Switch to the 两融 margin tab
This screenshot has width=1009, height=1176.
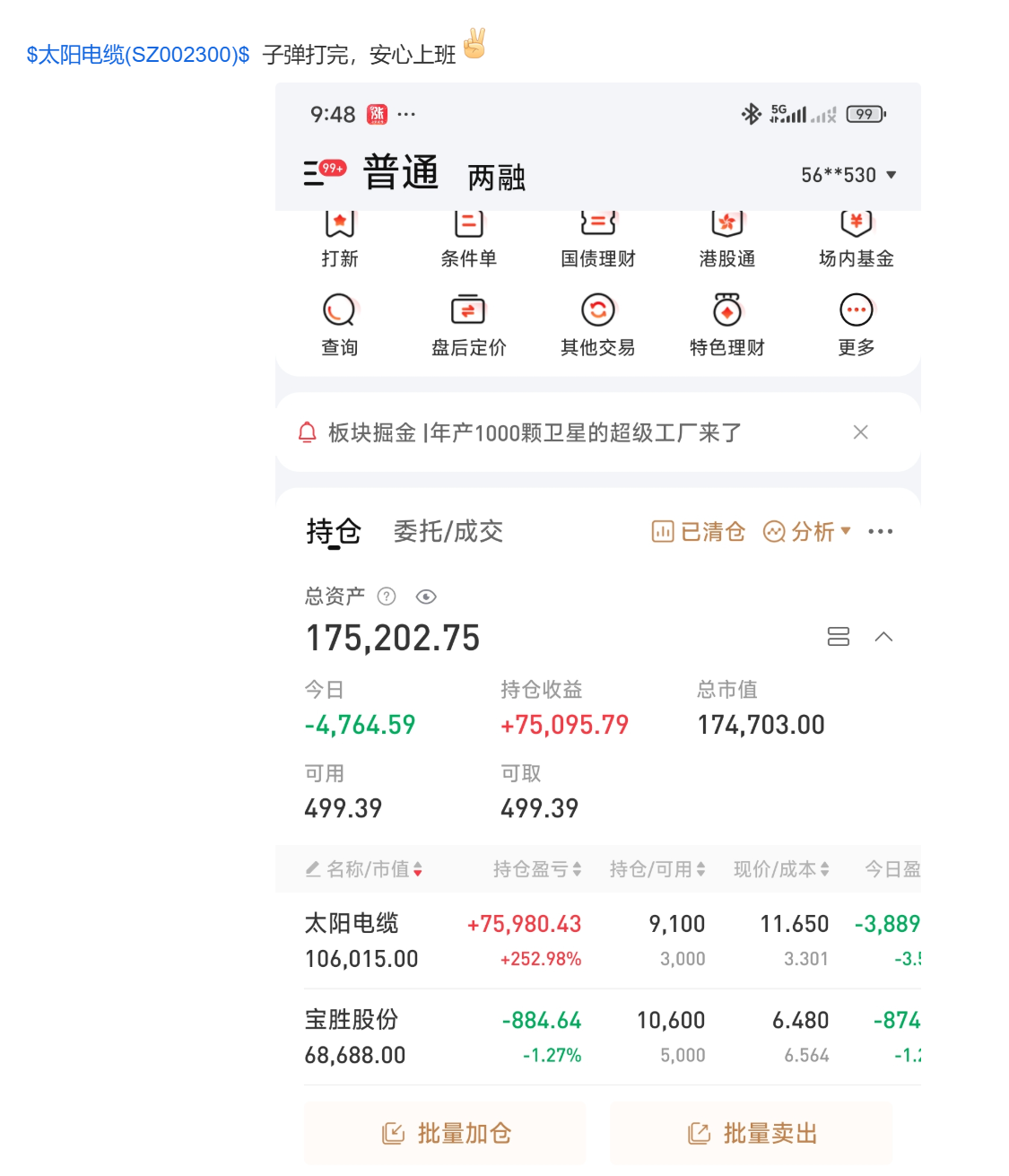pos(496,177)
